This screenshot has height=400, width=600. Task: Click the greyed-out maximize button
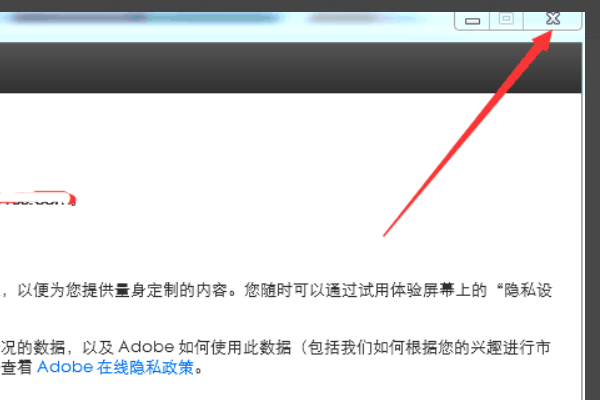click(506, 19)
